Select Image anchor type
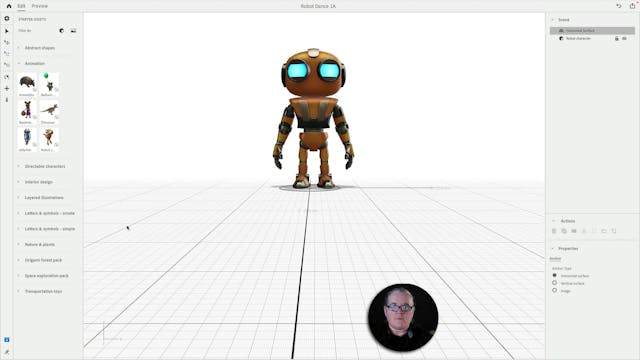 (554, 290)
